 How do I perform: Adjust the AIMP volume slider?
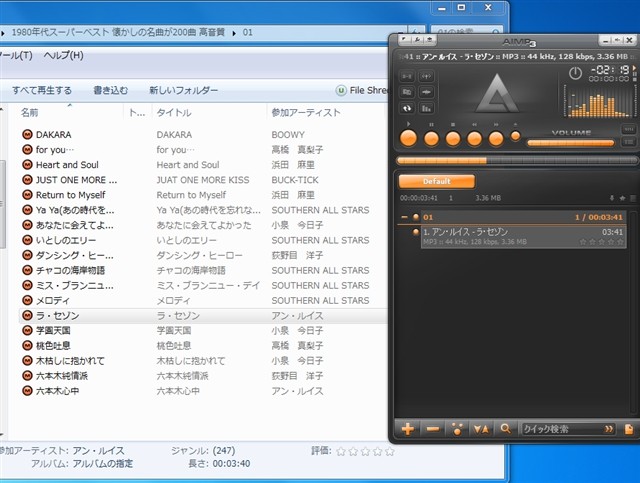point(571,143)
